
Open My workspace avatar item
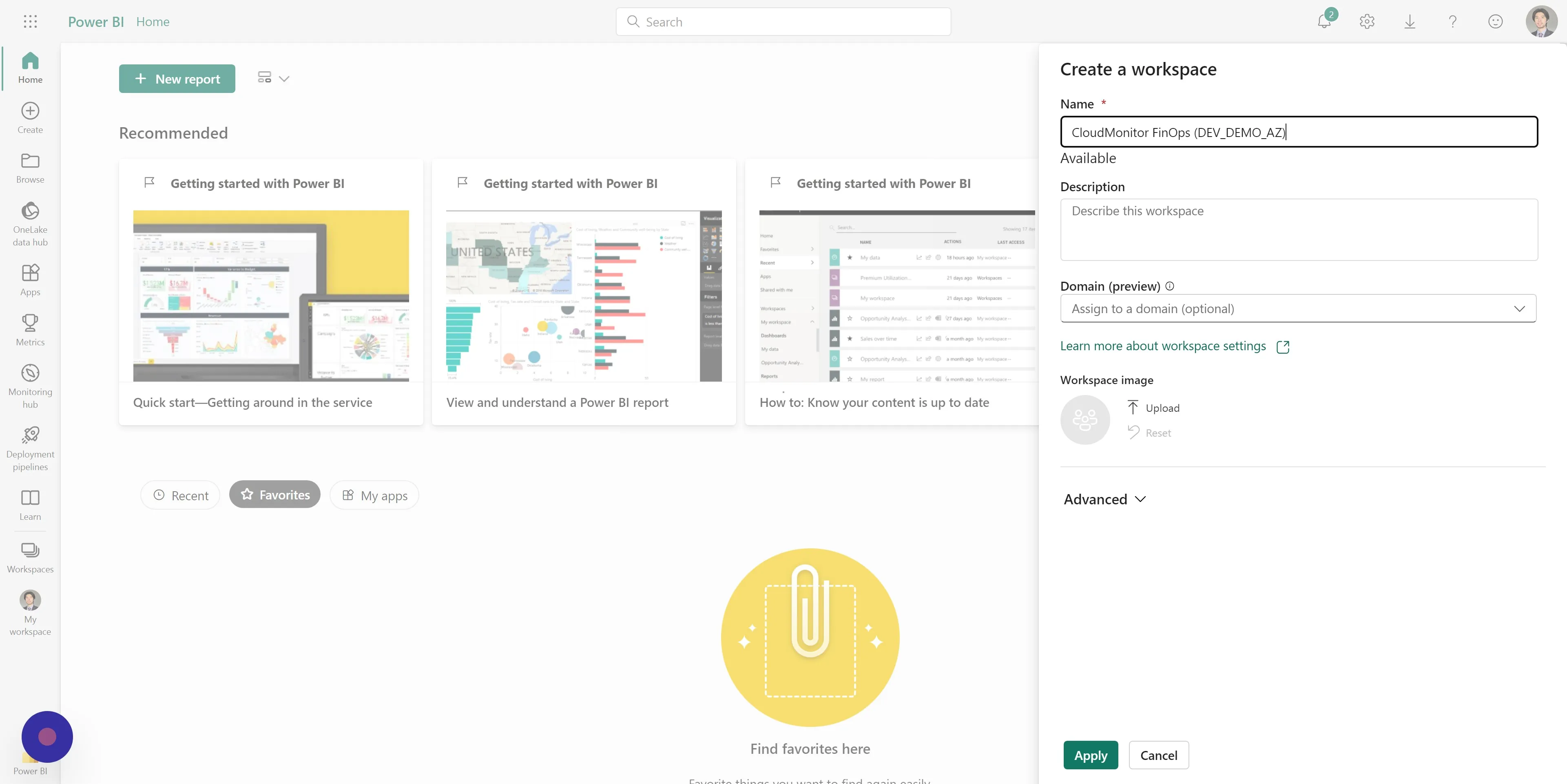point(30,613)
